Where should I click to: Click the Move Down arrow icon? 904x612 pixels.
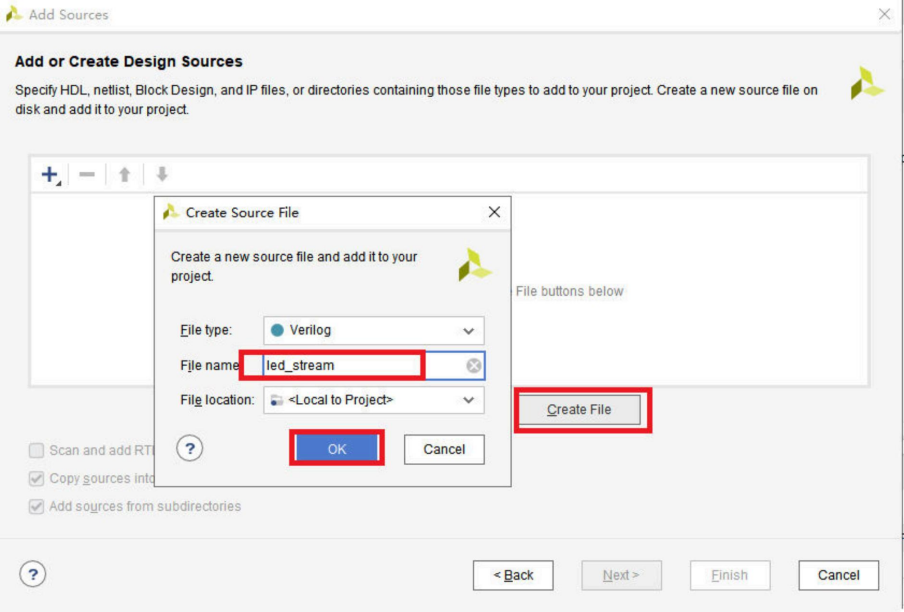click(x=161, y=175)
